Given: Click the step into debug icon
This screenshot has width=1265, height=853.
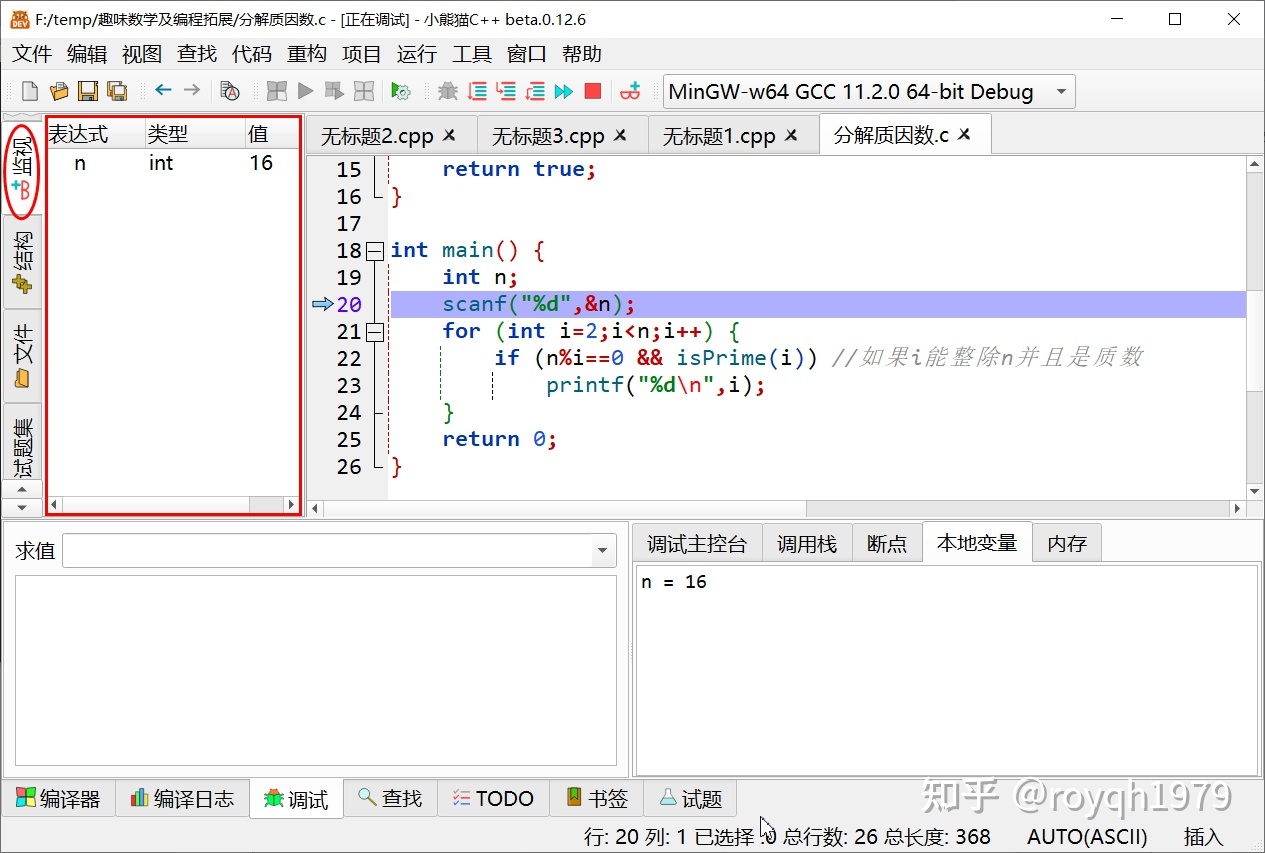Looking at the screenshot, I should tap(506, 91).
